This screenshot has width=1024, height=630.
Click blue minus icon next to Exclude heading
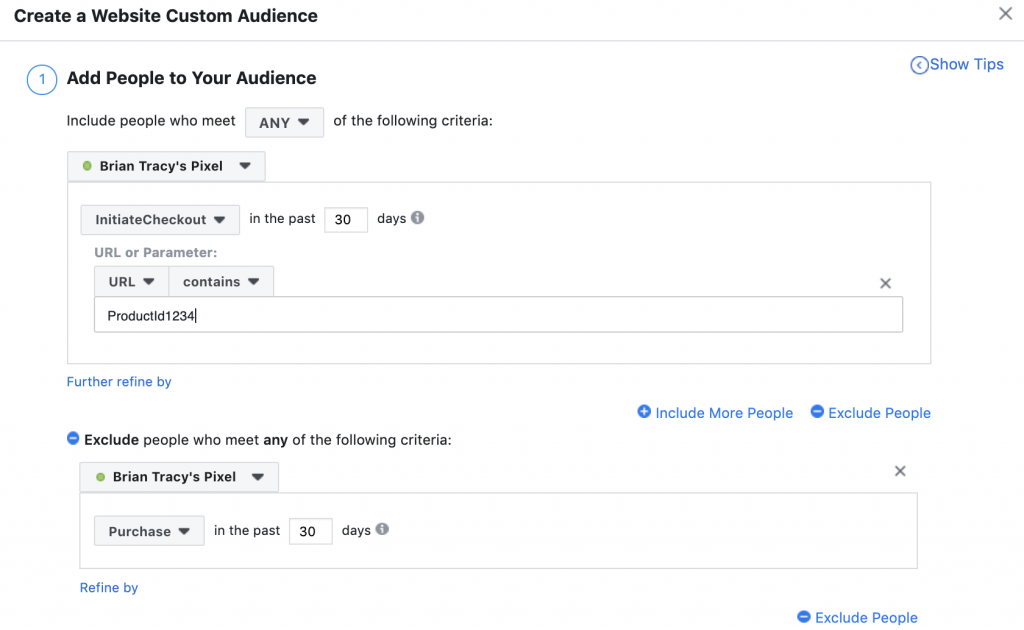pyautogui.click(x=73, y=439)
